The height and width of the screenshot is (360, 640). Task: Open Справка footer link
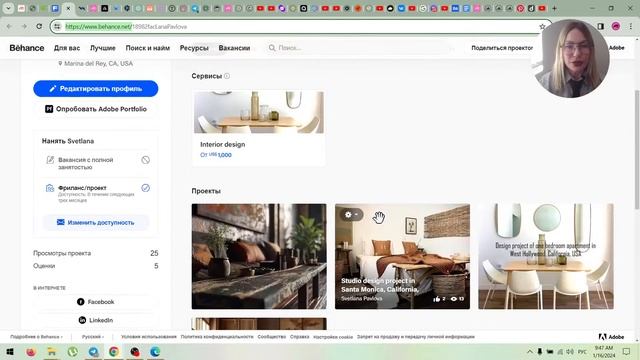point(299,337)
